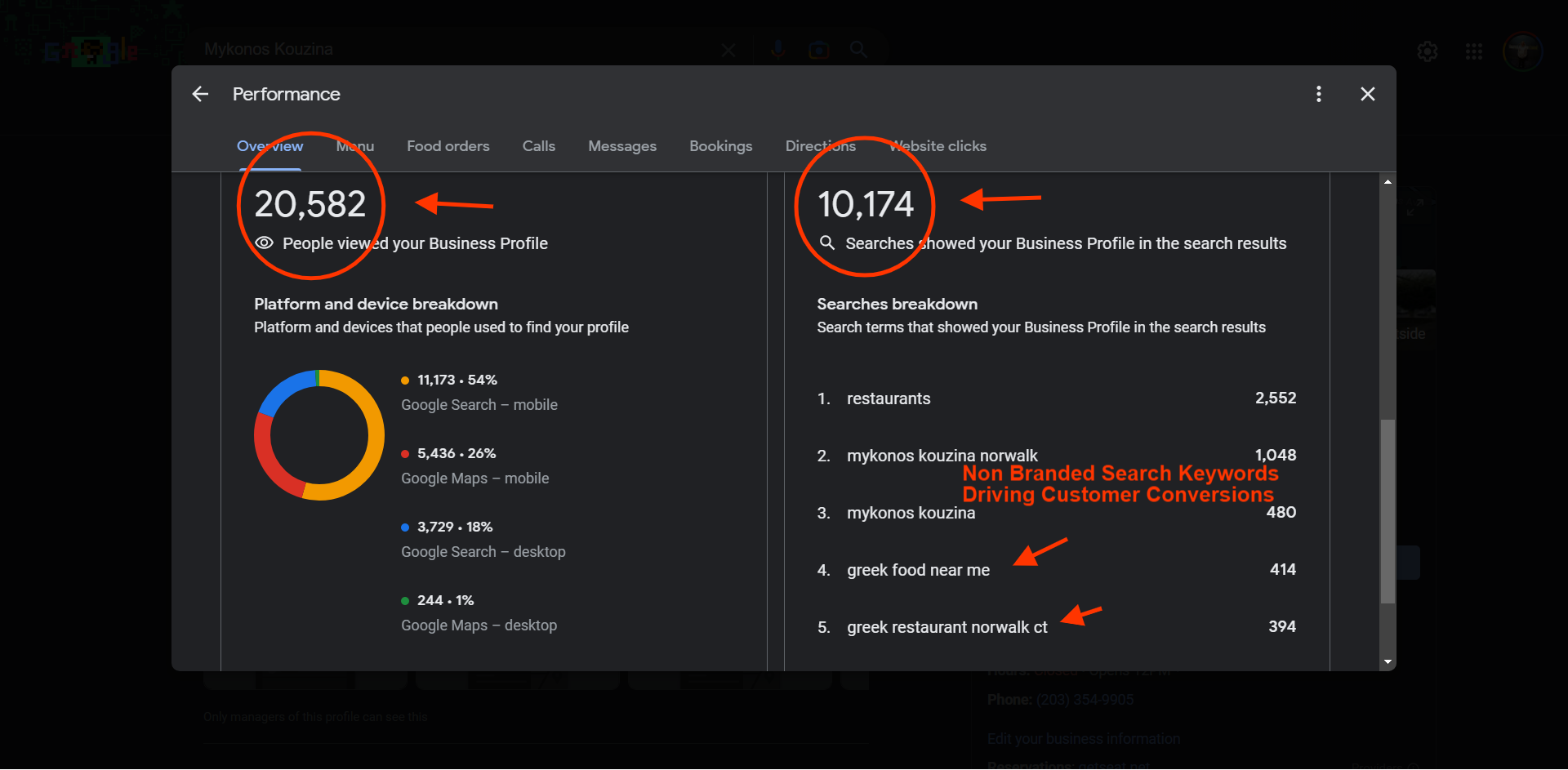The image size is (1568, 770).
Task: Click the 'Platform and device breakdown' heading
Action: [376, 304]
